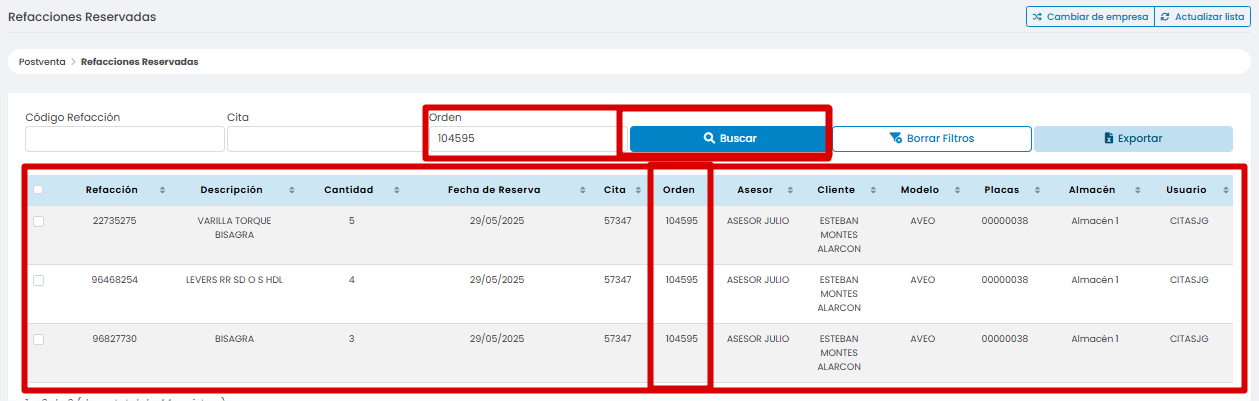Check the row checkbox for refacción 96468254
This screenshot has height=401, width=1259.
(x=38, y=281)
